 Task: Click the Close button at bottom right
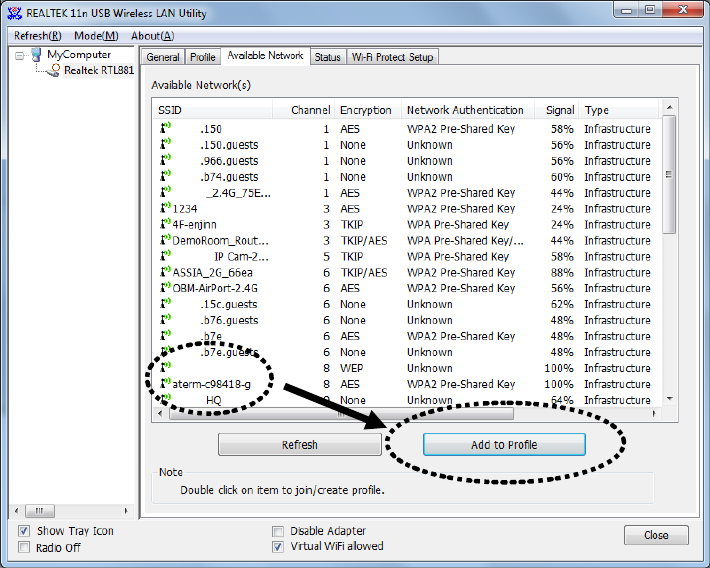tap(656, 535)
